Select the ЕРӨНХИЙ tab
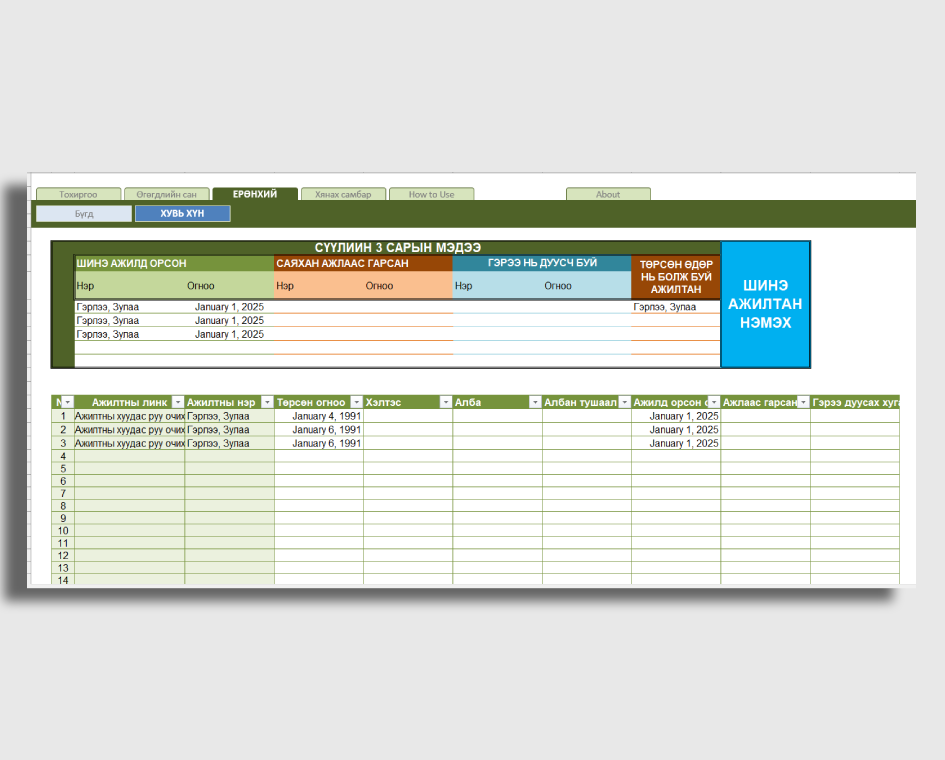This screenshot has height=760, width=945. 255,194
